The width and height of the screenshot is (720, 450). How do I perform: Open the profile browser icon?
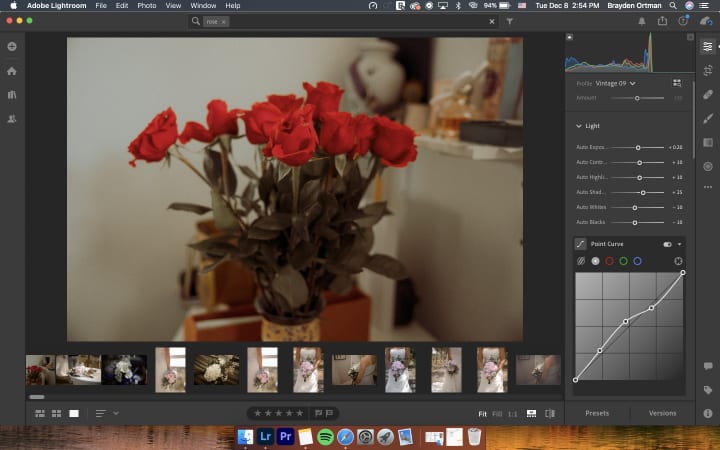click(x=677, y=83)
